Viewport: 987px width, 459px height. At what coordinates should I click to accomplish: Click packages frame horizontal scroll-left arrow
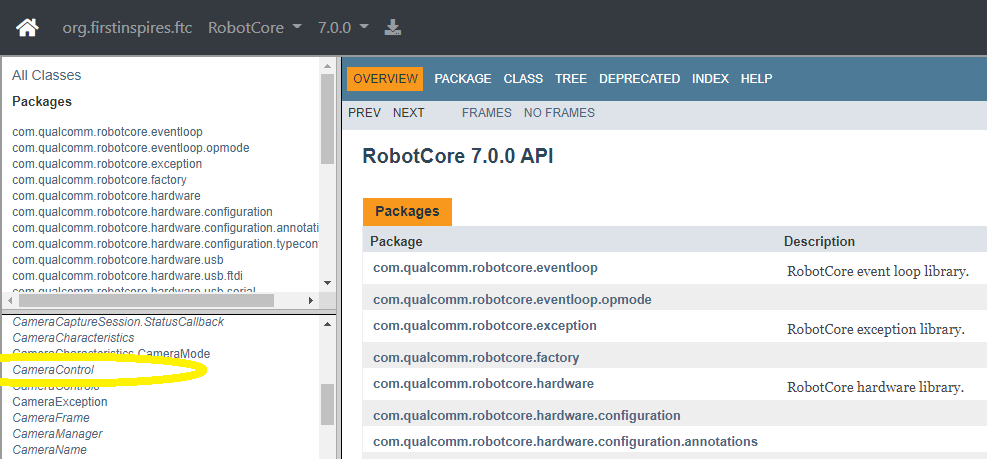(11, 301)
